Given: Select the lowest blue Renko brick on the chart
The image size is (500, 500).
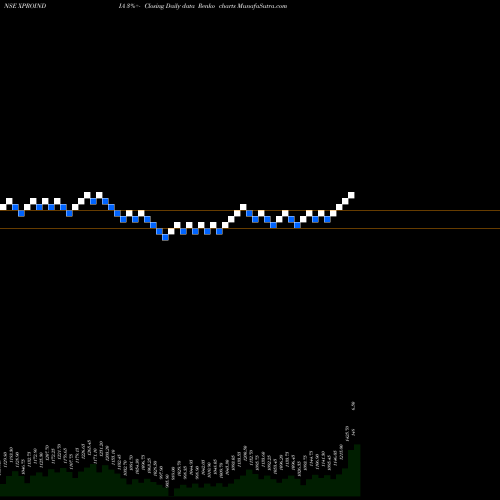Looking at the screenshot, I should [165, 237].
